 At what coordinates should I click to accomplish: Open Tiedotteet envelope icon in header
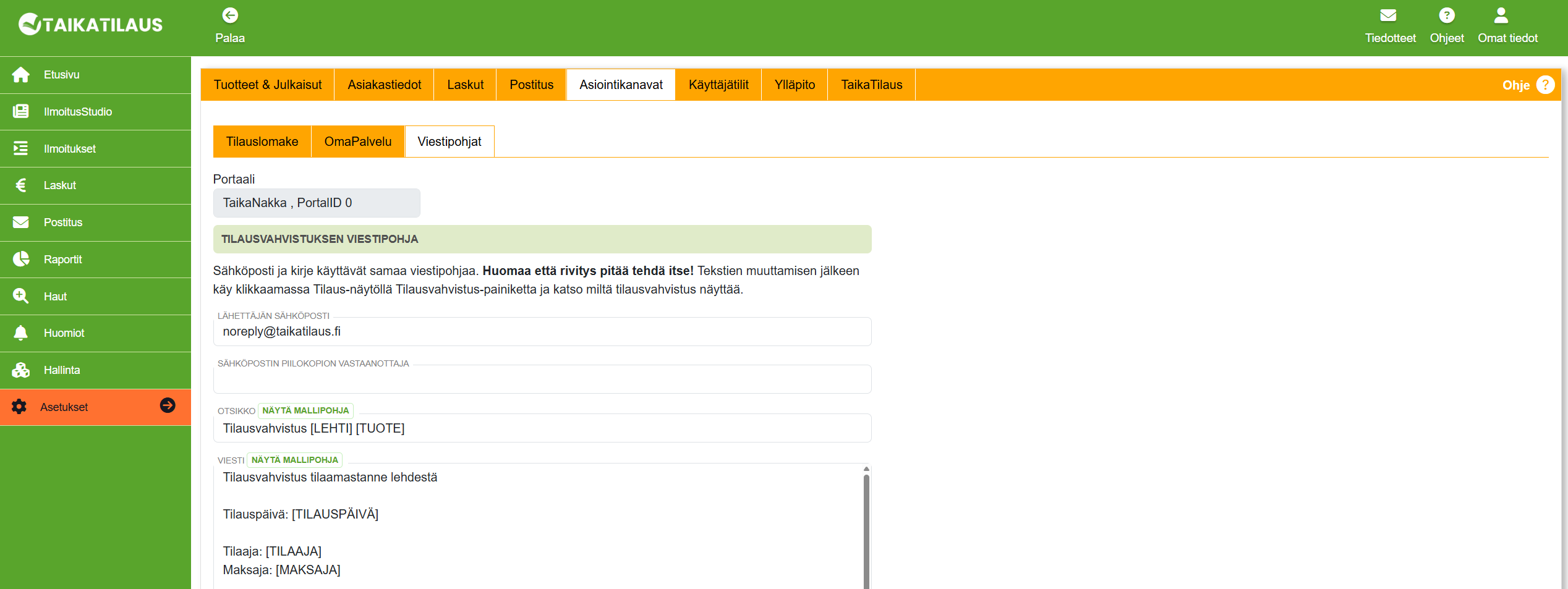click(x=1388, y=15)
